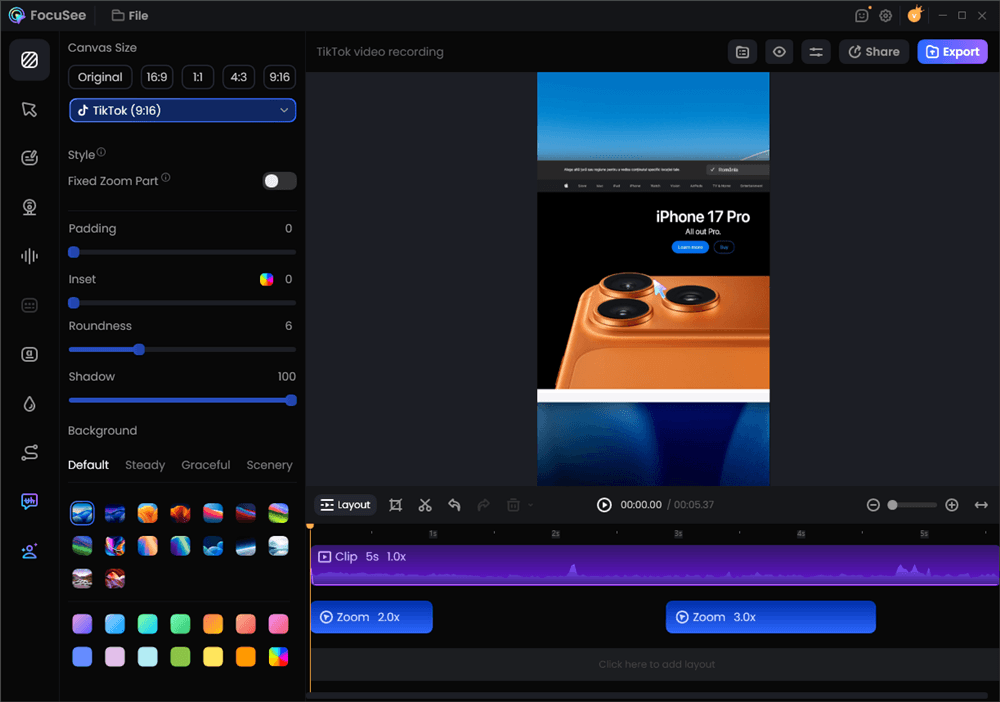Click 'Click here to add layout' track
1000x702 pixels.
click(656, 664)
